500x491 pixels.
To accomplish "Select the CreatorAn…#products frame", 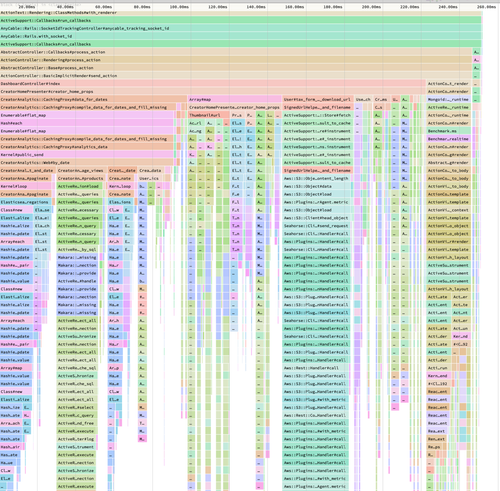I will (x=82, y=179).
